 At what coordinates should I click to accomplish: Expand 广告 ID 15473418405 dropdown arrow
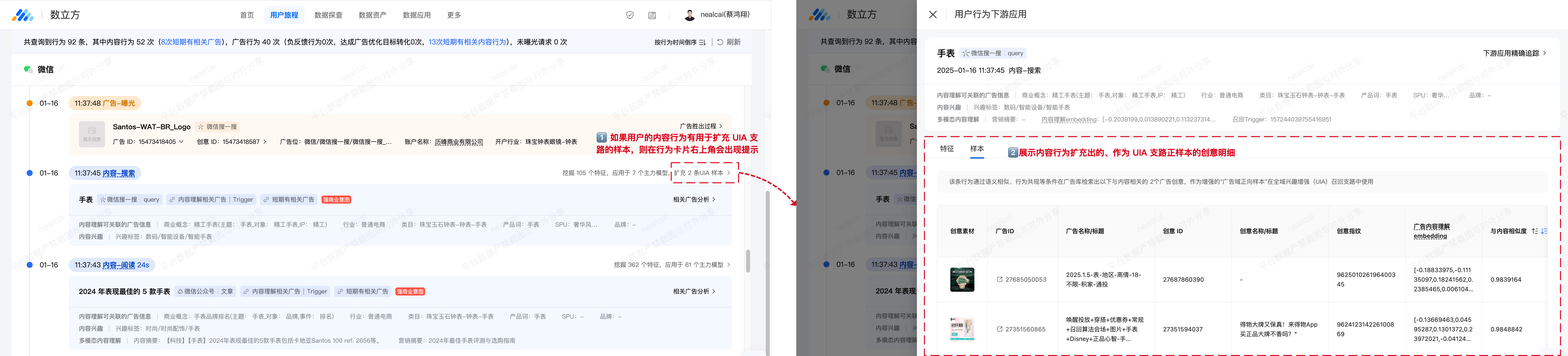[x=181, y=142]
